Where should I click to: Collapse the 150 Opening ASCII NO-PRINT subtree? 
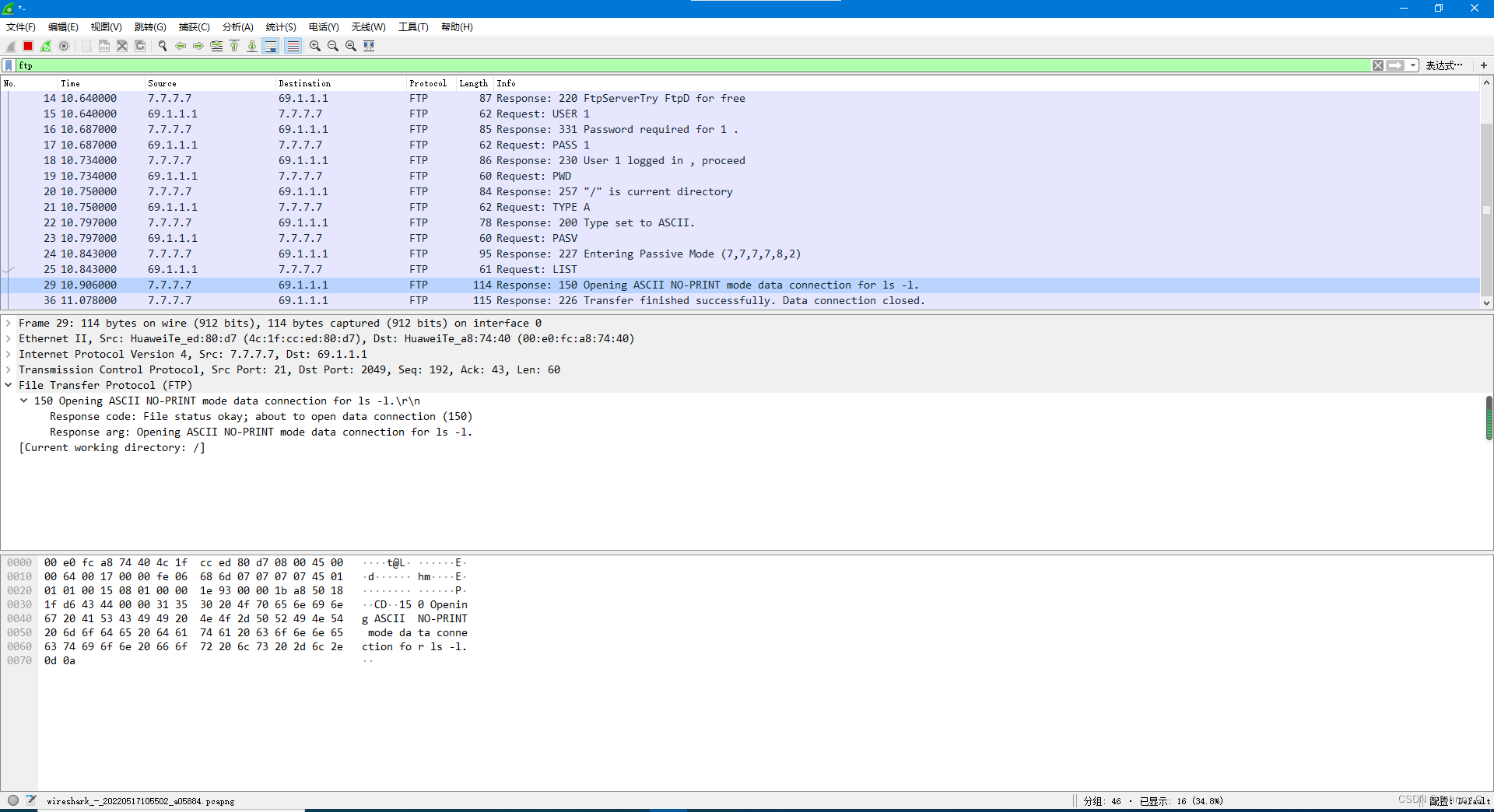pyautogui.click(x=24, y=401)
